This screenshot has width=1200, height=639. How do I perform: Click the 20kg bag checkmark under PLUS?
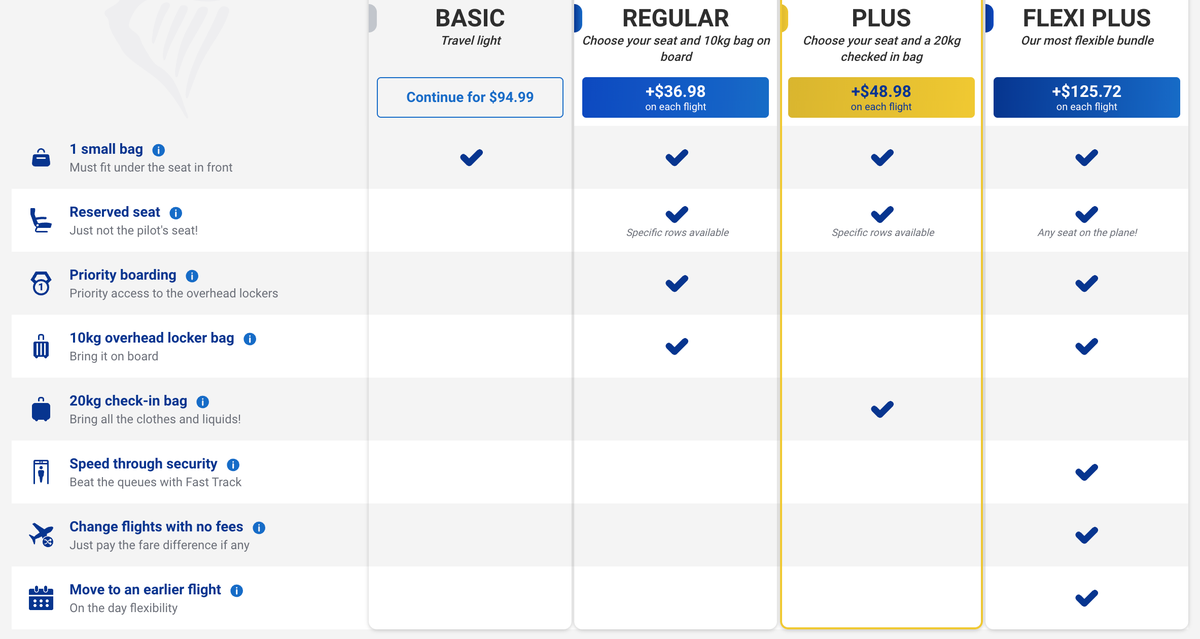tap(881, 409)
